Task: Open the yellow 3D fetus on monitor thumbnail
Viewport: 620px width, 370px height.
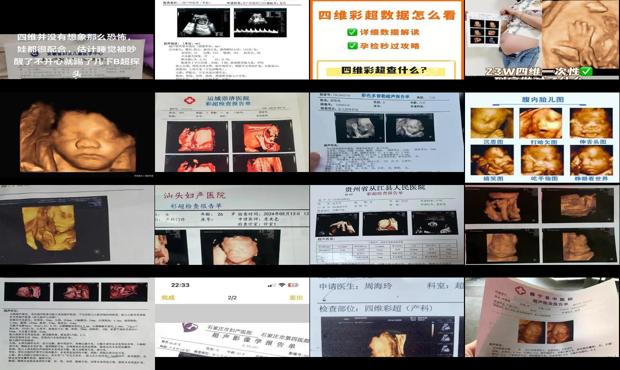Action: pos(77,225)
